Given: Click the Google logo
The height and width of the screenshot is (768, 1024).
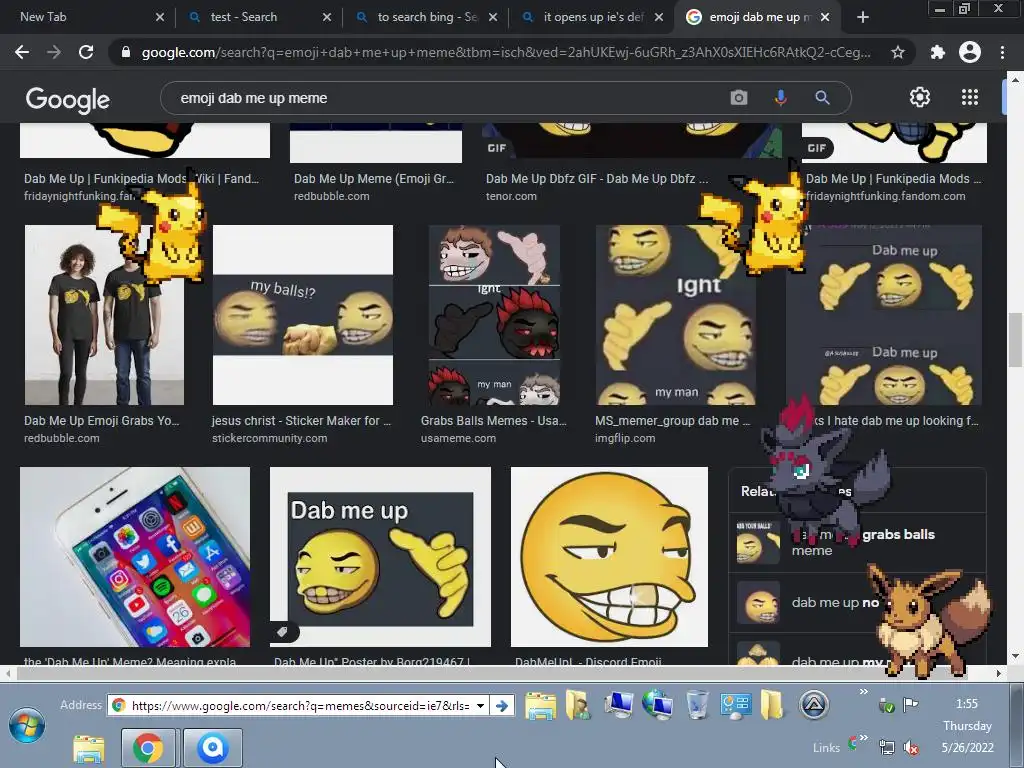Looking at the screenshot, I should click(68, 99).
